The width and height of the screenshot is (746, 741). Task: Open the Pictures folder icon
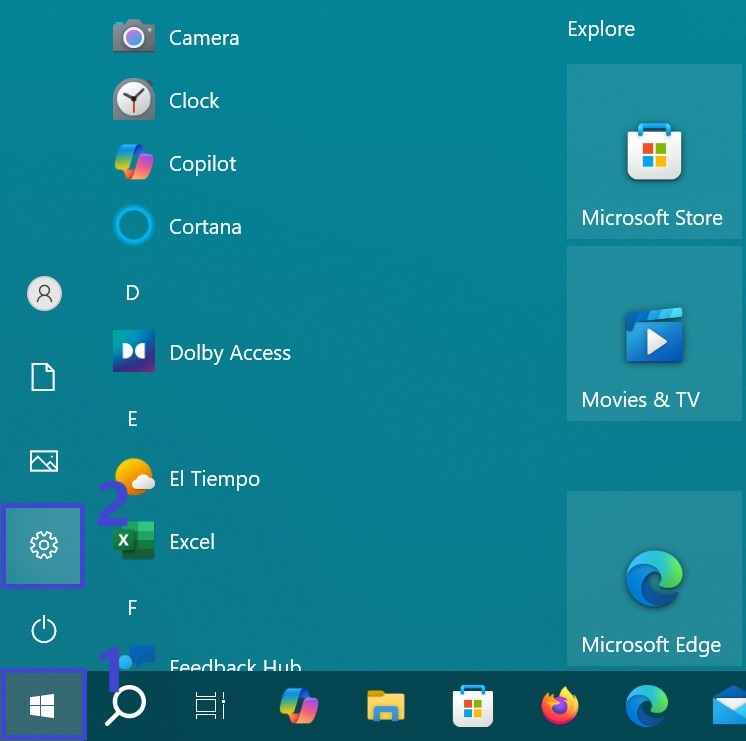coord(43,461)
